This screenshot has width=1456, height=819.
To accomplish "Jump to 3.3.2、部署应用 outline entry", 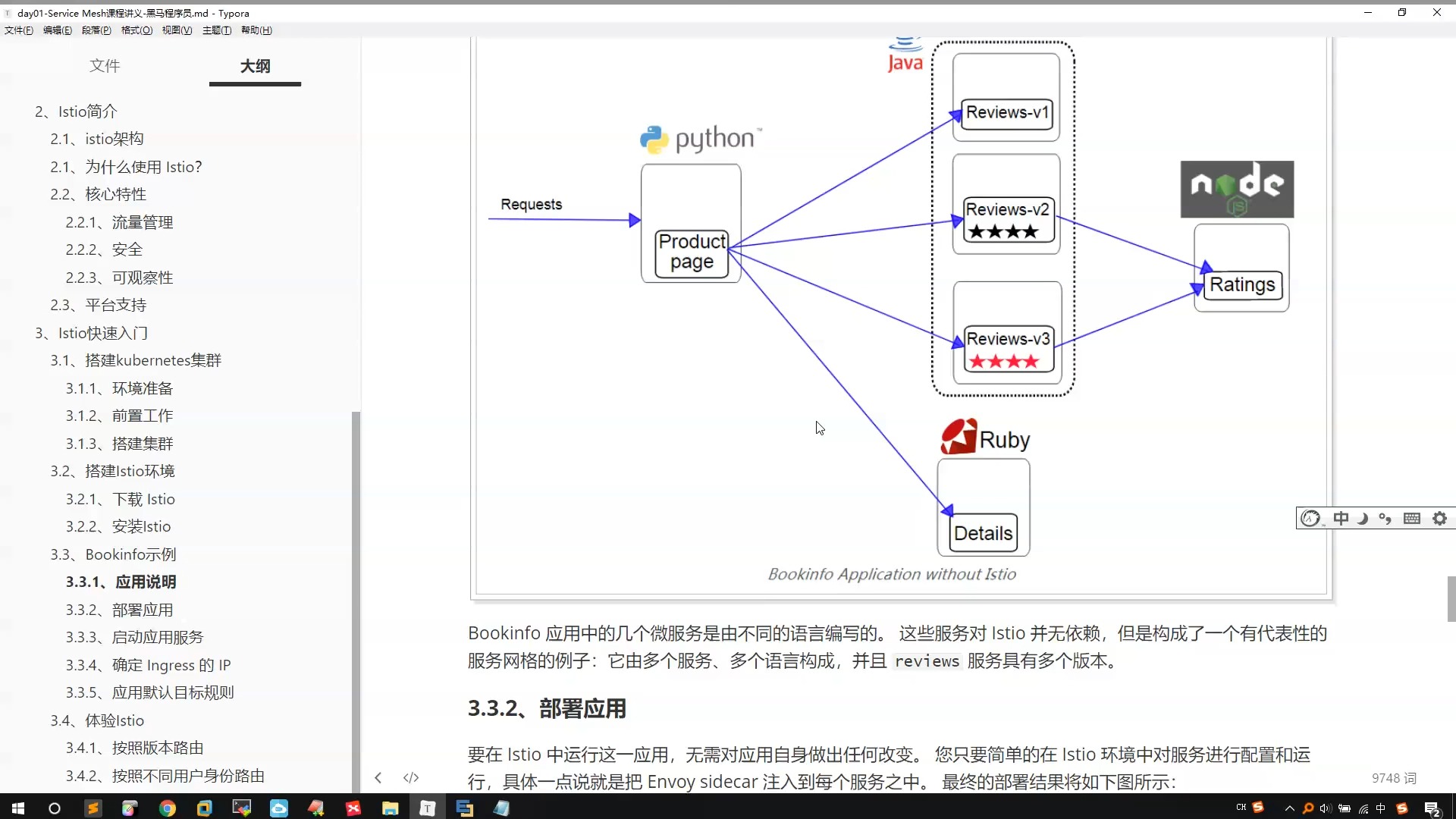I will coord(119,610).
